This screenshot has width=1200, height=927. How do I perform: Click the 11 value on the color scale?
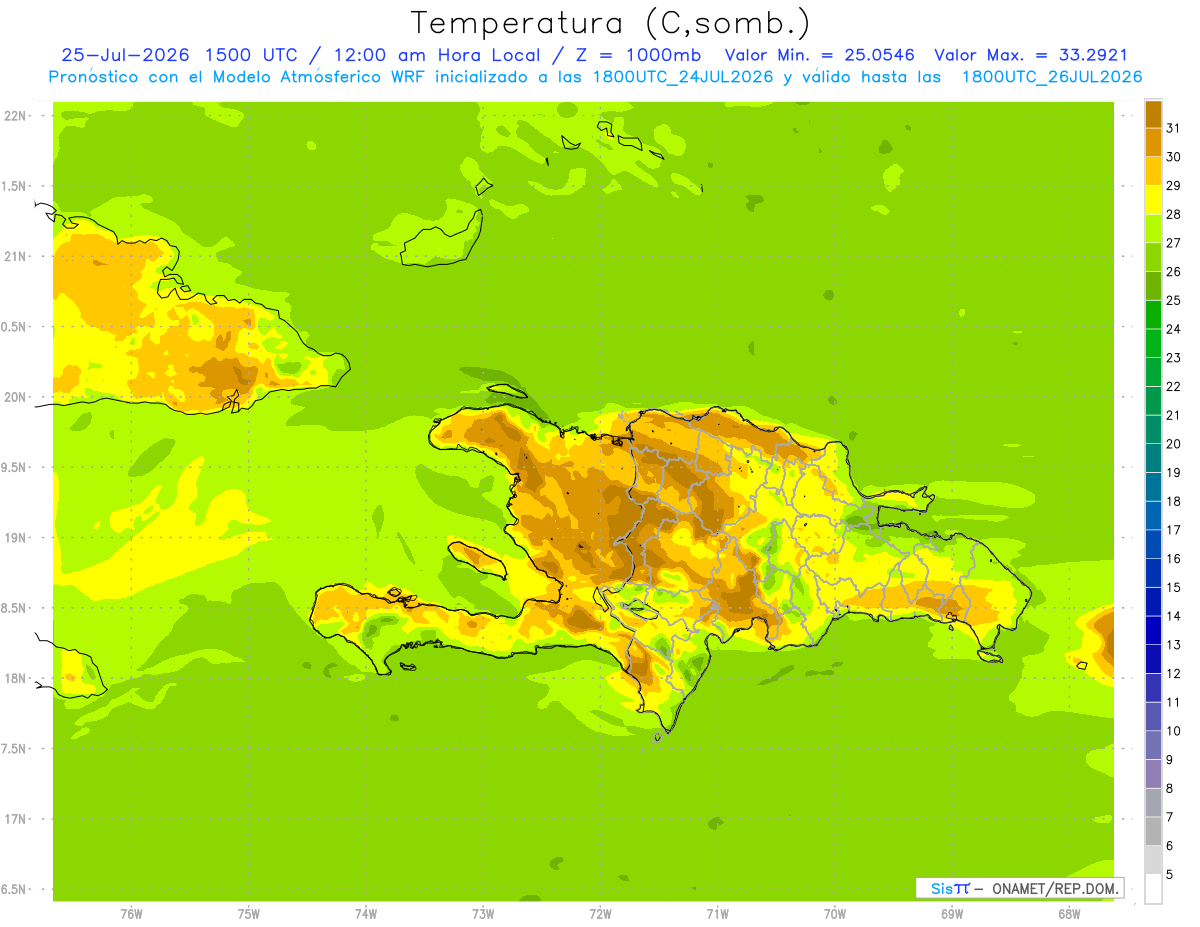1174,702
